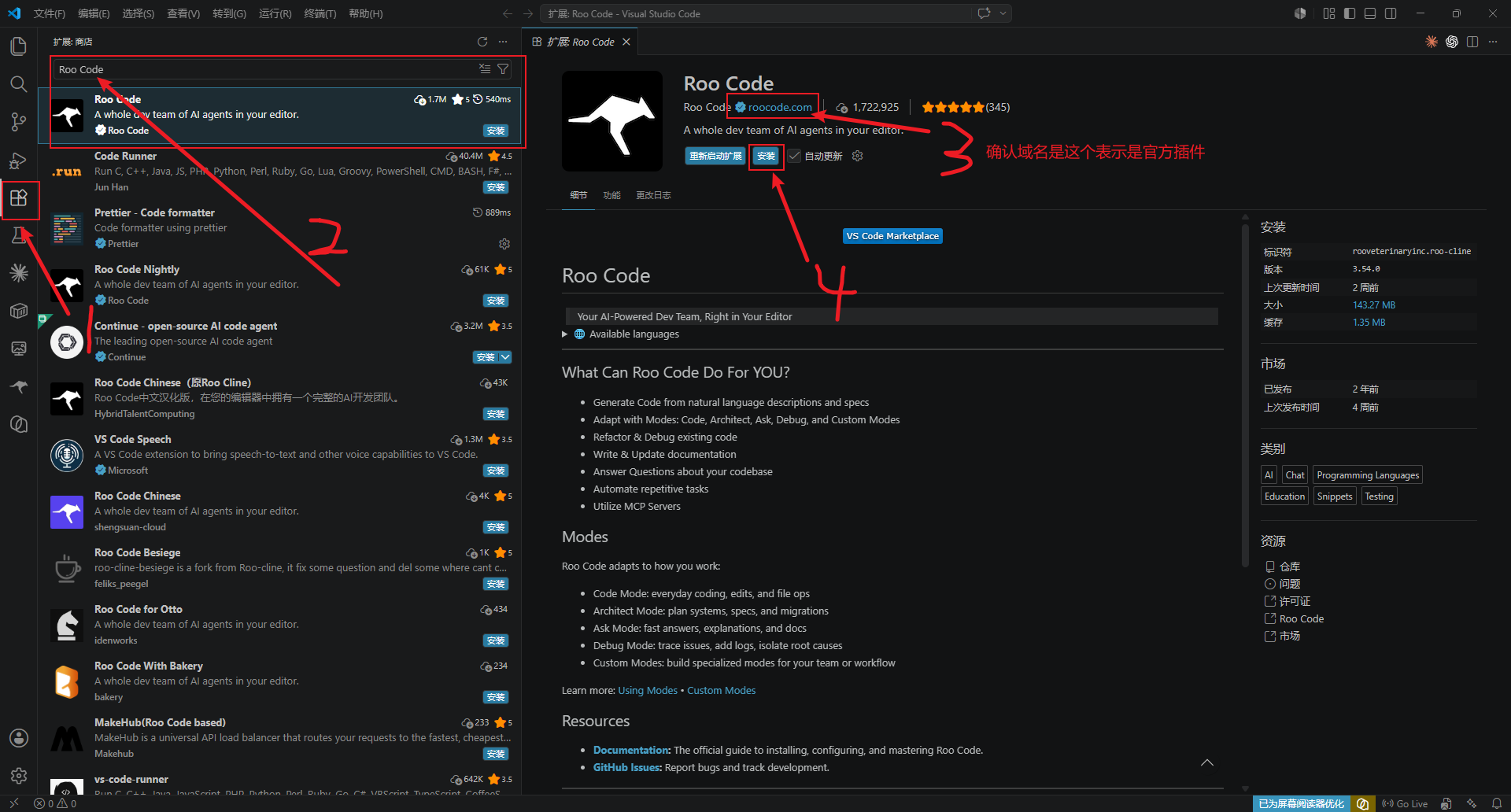Viewport: 1511px width, 812px height.
Task: Open the monitor picture icon view in the activity bar
Action: pyautogui.click(x=19, y=349)
